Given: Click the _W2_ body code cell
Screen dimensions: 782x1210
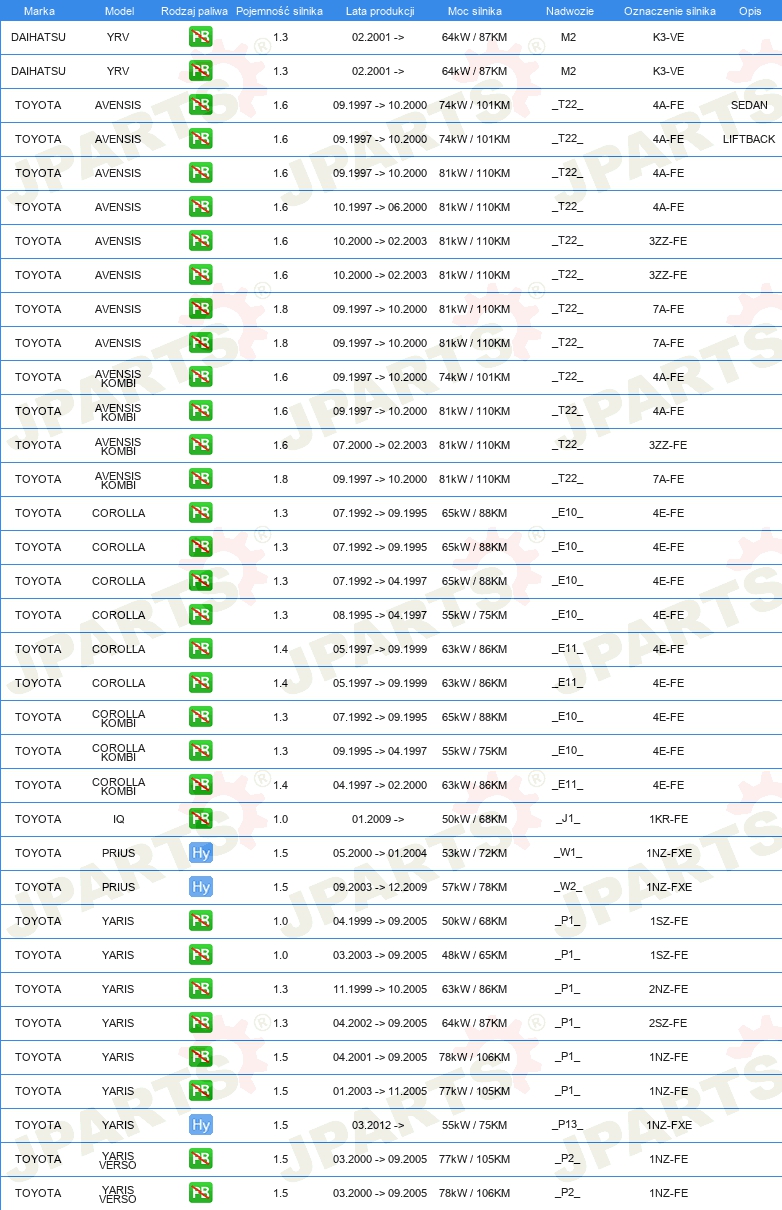Looking at the screenshot, I should [x=568, y=887].
